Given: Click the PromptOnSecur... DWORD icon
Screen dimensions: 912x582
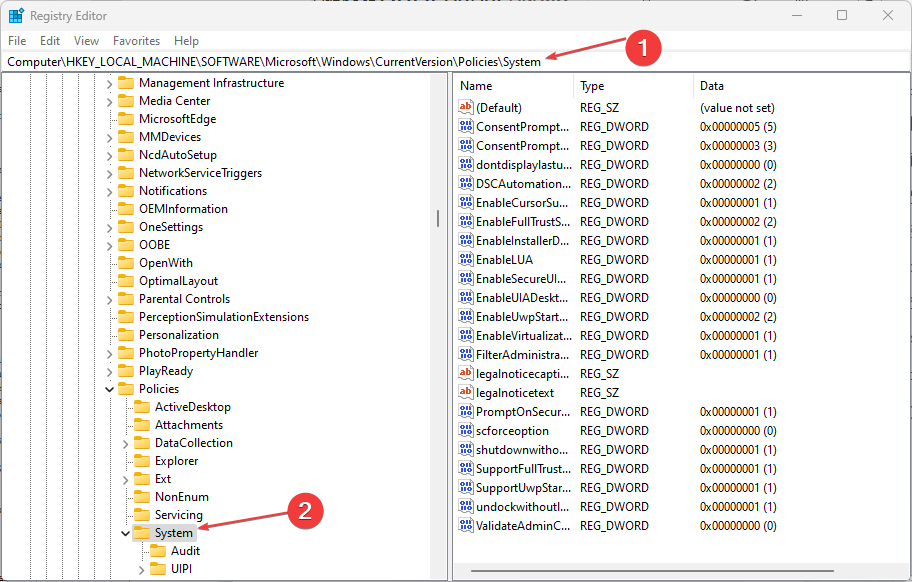Looking at the screenshot, I should (466, 412).
